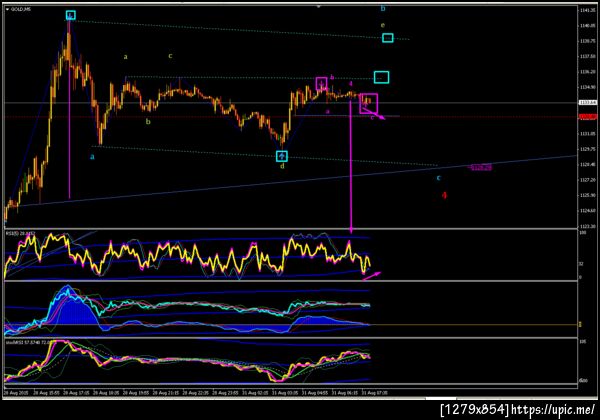Image resolution: width=600 pixels, height=420 pixels.
Task: Click the horizontal scrollbar thumb below the chart
Action: [x=440, y=399]
